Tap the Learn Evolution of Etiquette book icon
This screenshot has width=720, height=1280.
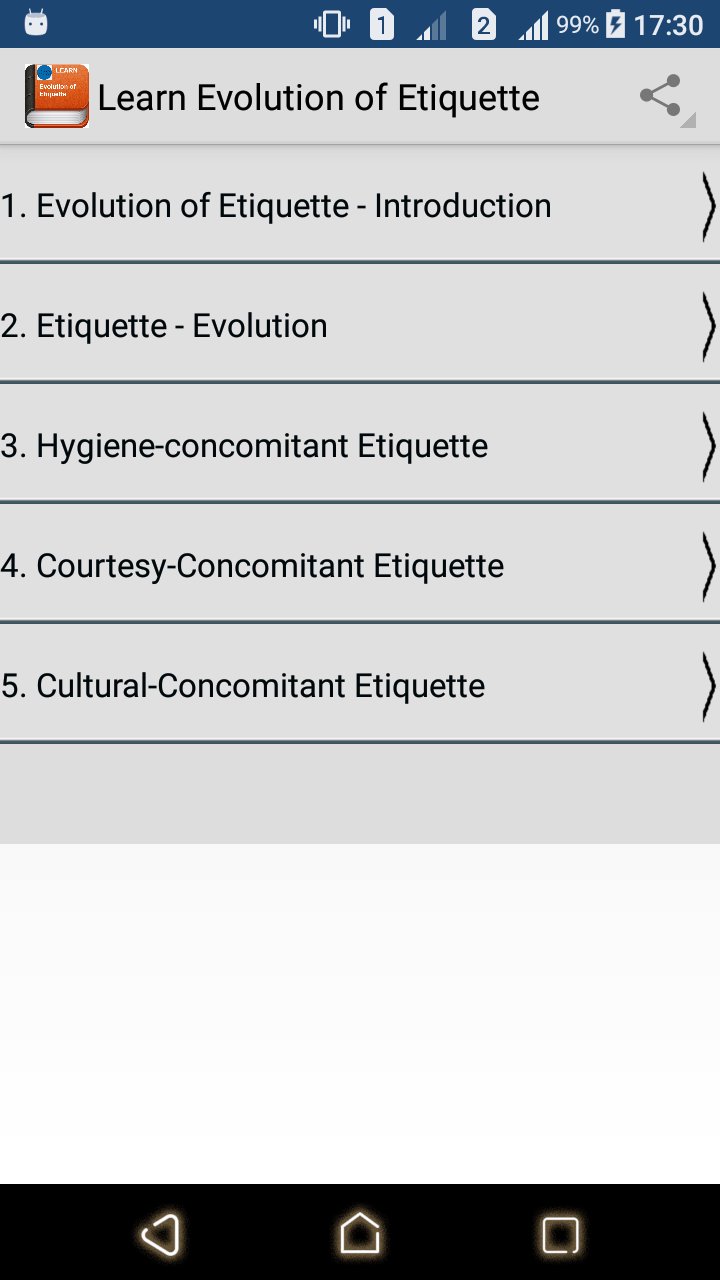coord(56,97)
